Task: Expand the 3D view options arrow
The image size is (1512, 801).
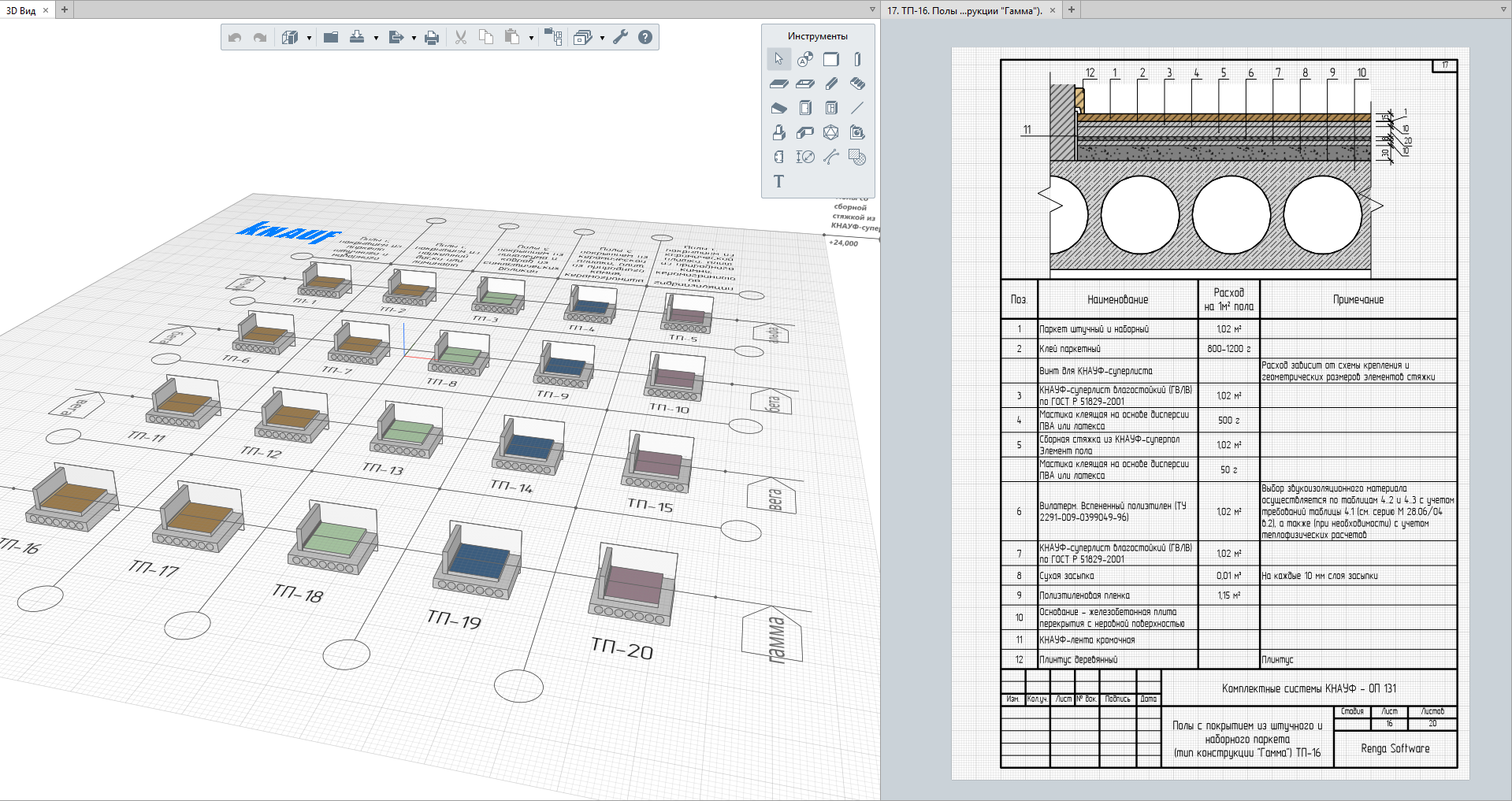Action: (x=309, y=38)
